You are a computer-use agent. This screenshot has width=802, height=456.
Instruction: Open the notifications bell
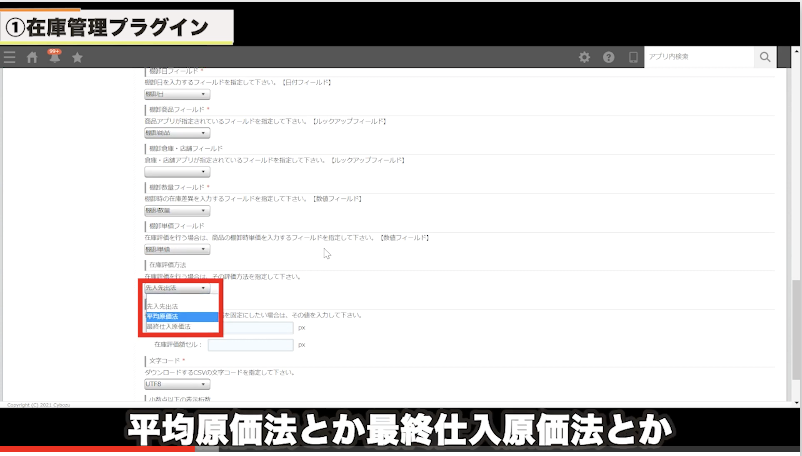pyautogui.click(x=54, y=58)
